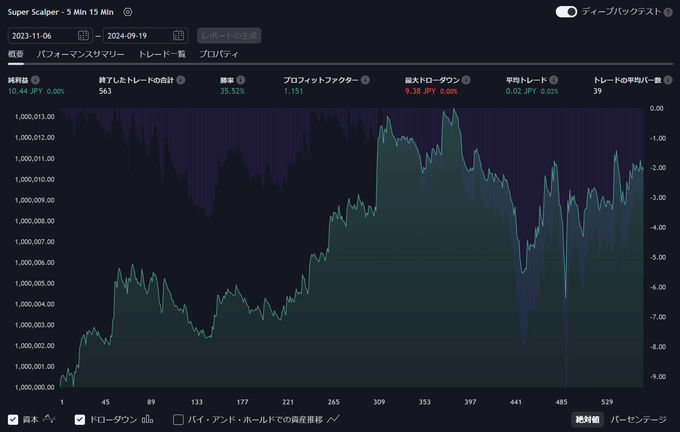The image size is (680, 432).
Task: Switch chart to パーセンテージ view
Action: tap(641, 419)
